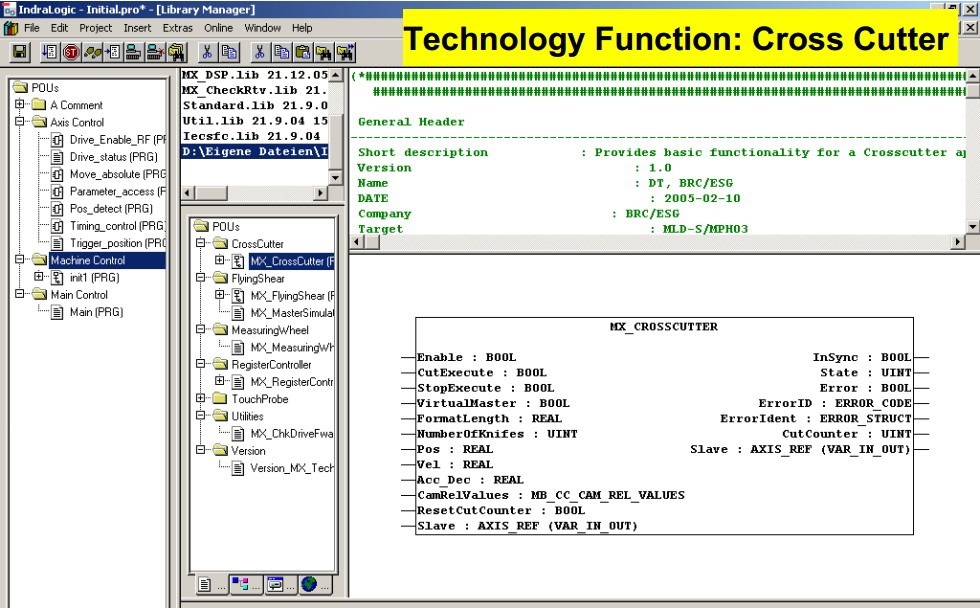Select Drive_status (PRG) in project tree
Viewport: 980px width, 608px height.
113,157
